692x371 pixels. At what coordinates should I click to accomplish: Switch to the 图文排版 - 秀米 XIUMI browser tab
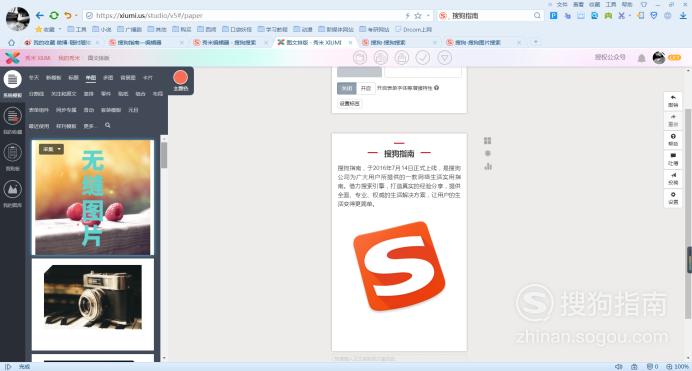click(315, 42)
